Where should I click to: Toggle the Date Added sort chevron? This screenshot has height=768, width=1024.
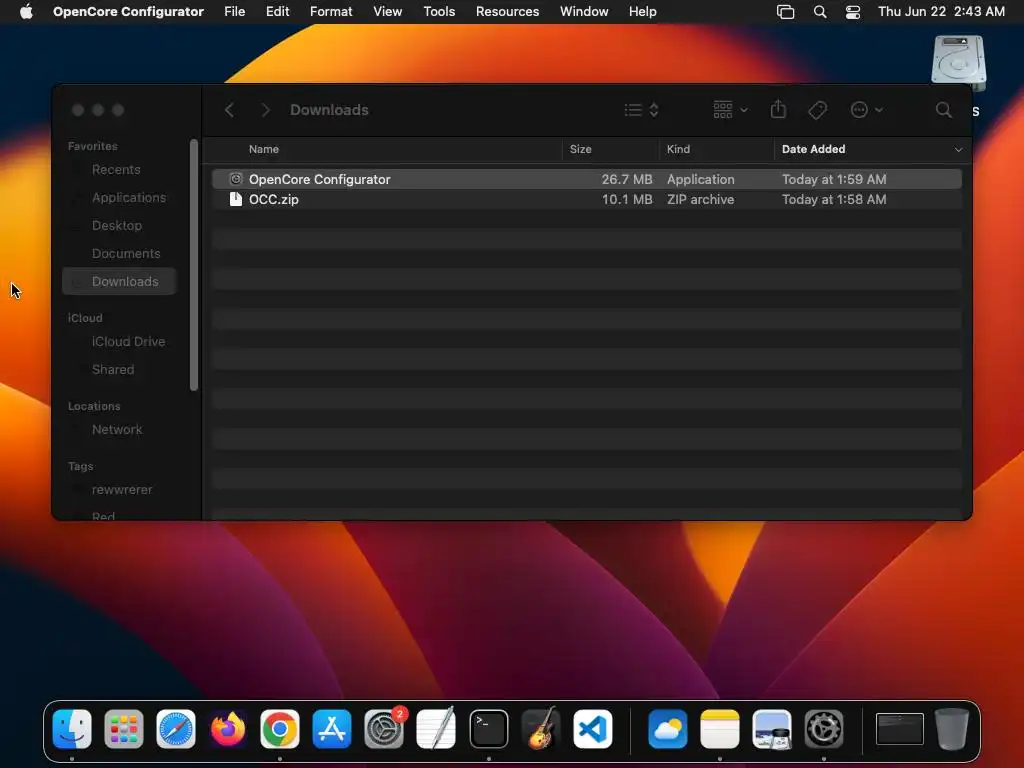click(x=958, y=150)
